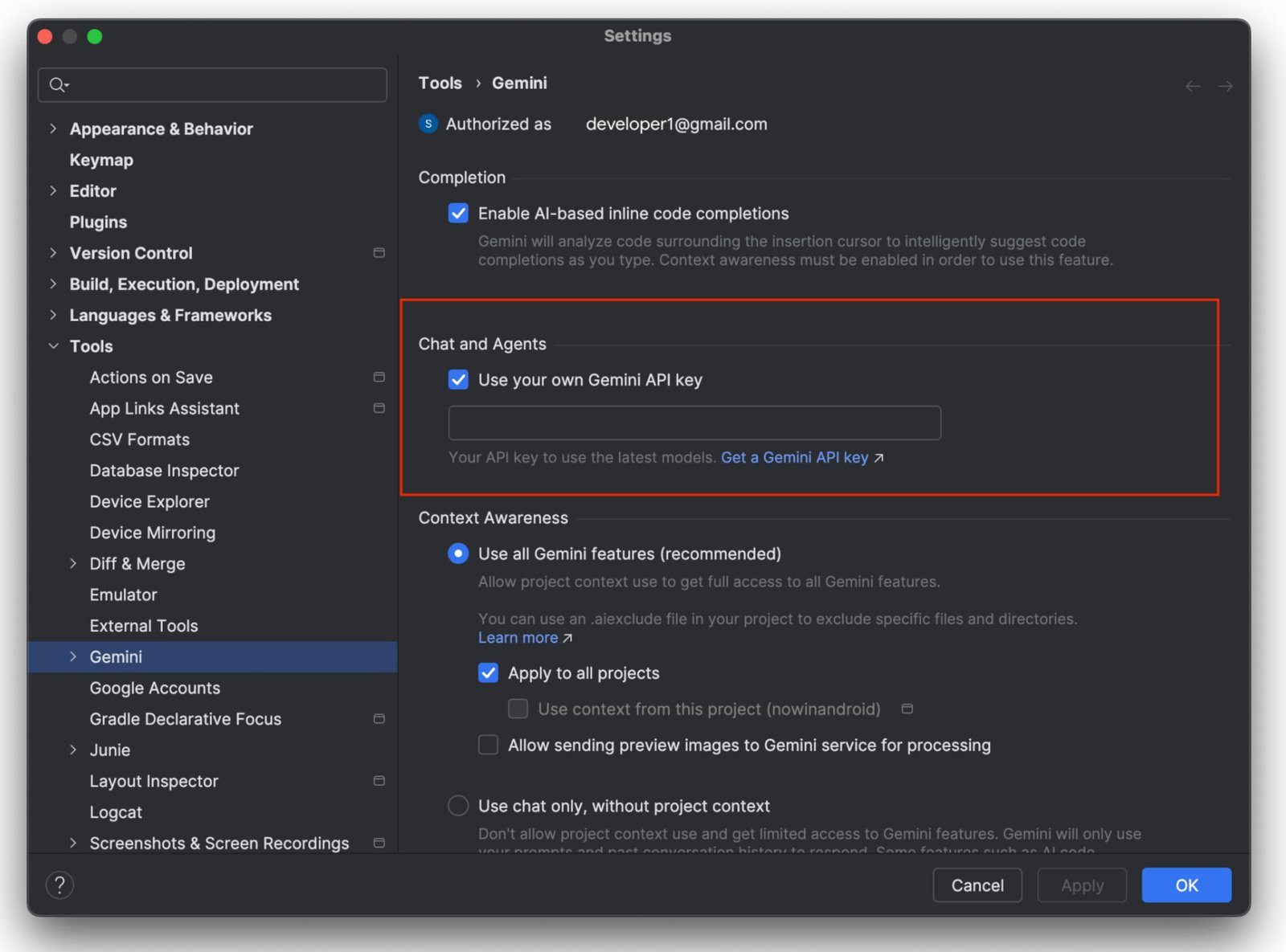
Task: Open the Plugins settings page
Action: tap(98, 223)
